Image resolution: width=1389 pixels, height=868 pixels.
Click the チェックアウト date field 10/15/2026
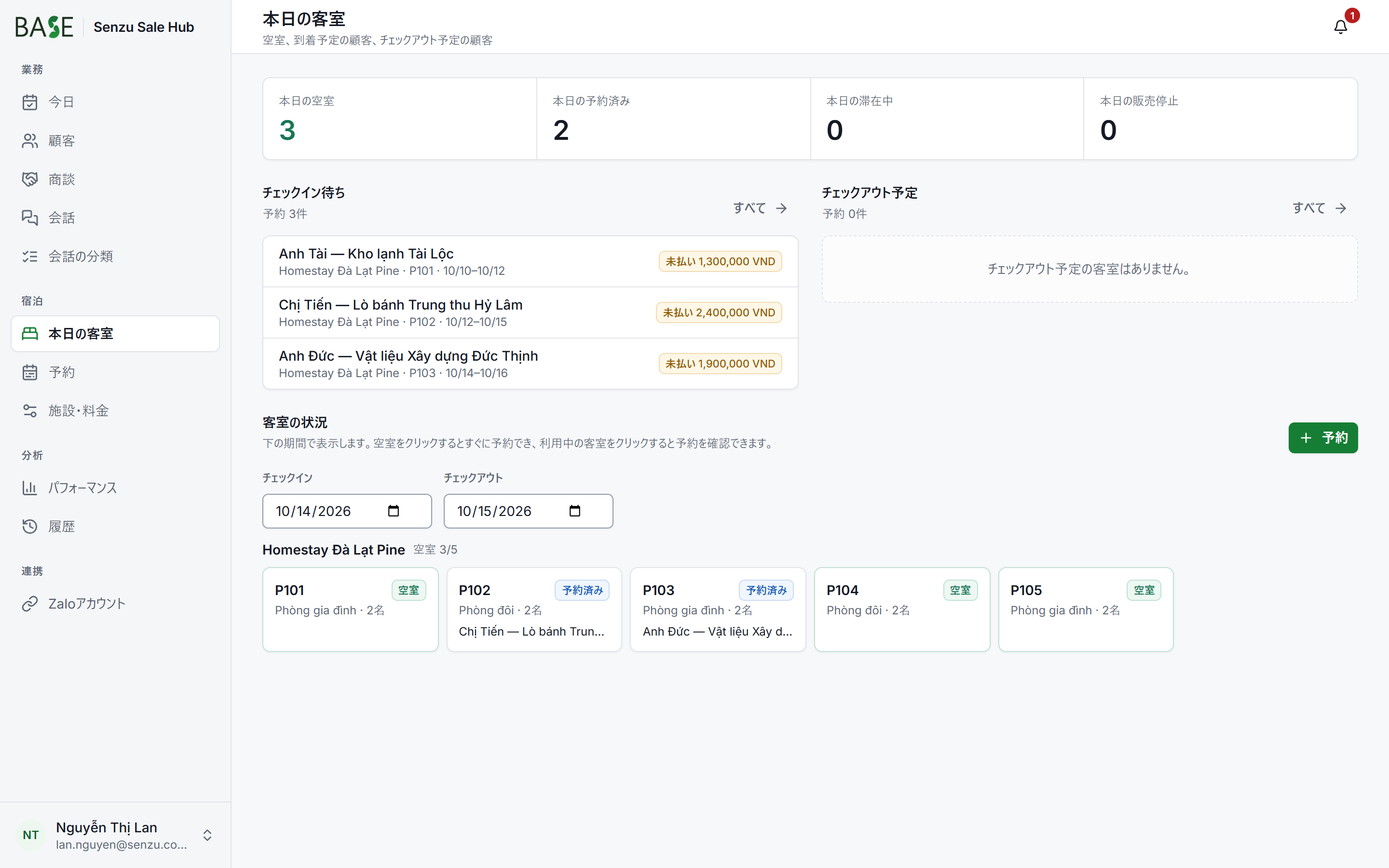(528, 511)
